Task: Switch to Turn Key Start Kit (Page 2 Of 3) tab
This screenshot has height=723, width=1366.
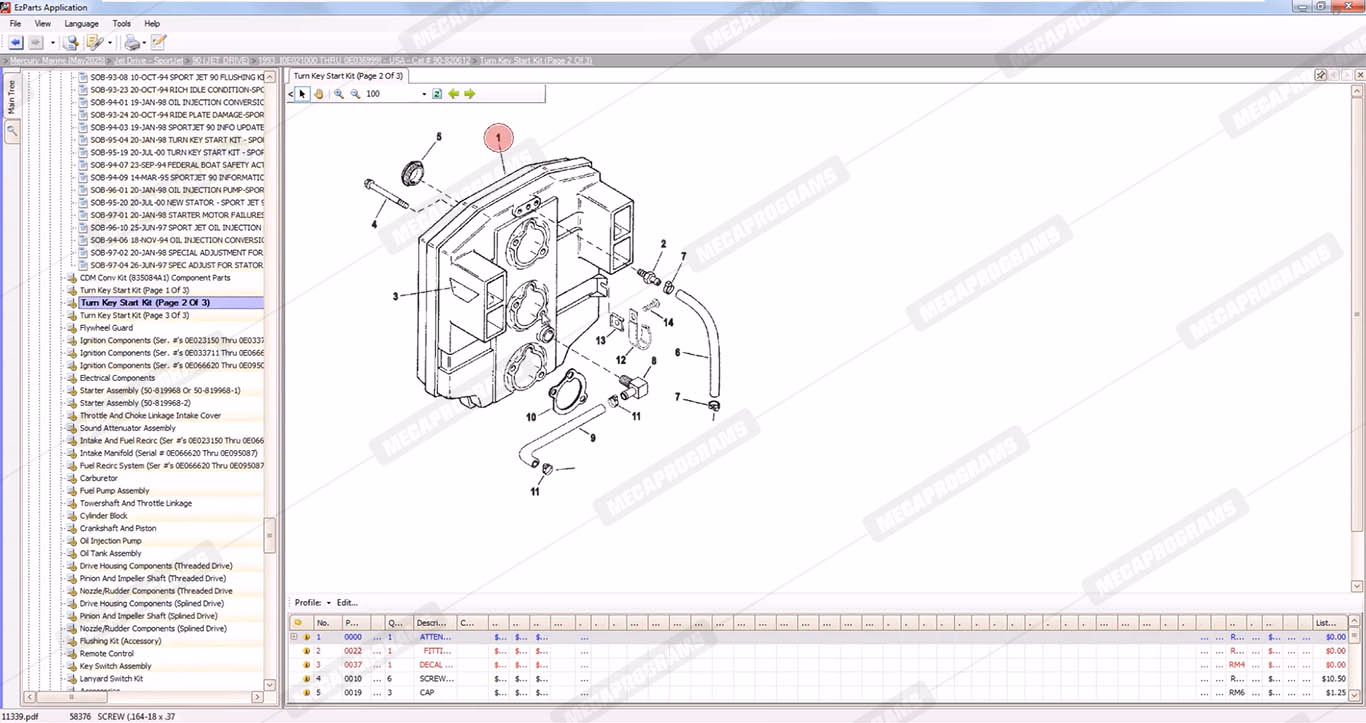Action: coord(348,76)
